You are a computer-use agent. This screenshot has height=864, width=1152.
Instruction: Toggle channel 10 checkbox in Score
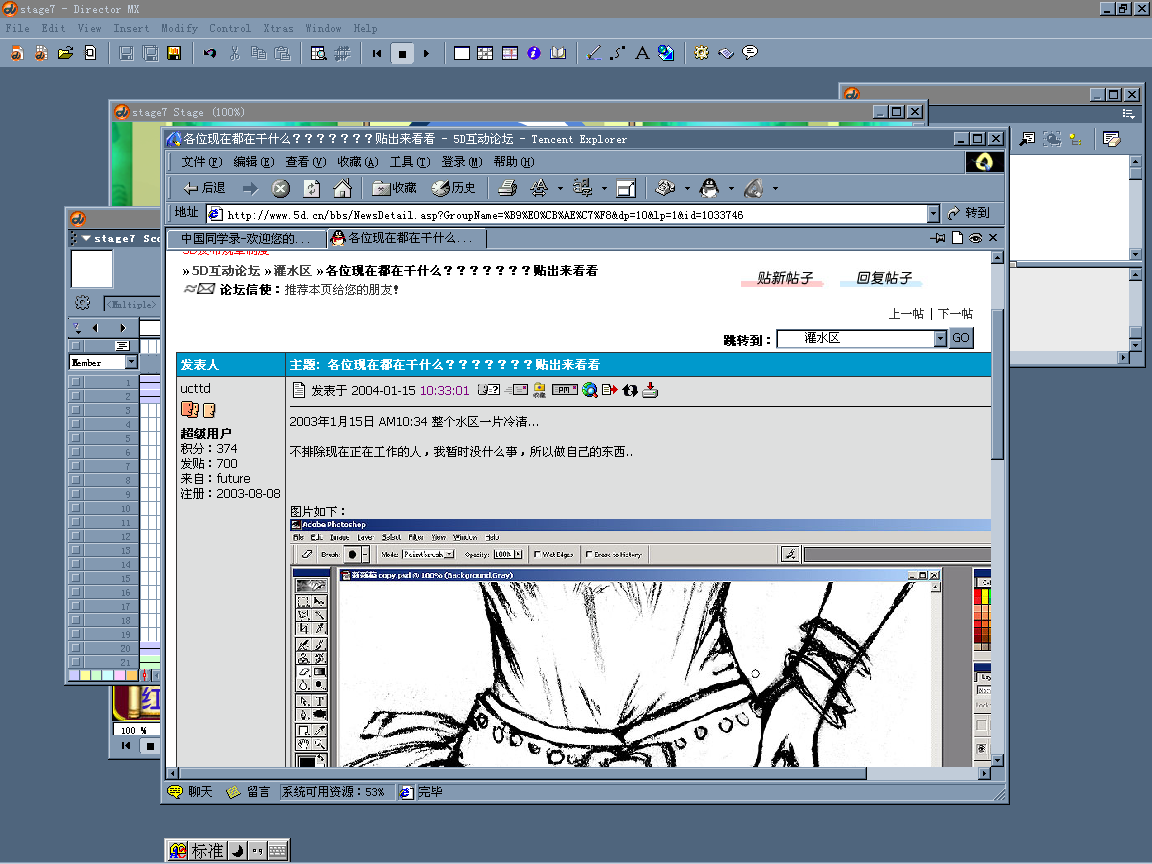[x=75, y=508]
